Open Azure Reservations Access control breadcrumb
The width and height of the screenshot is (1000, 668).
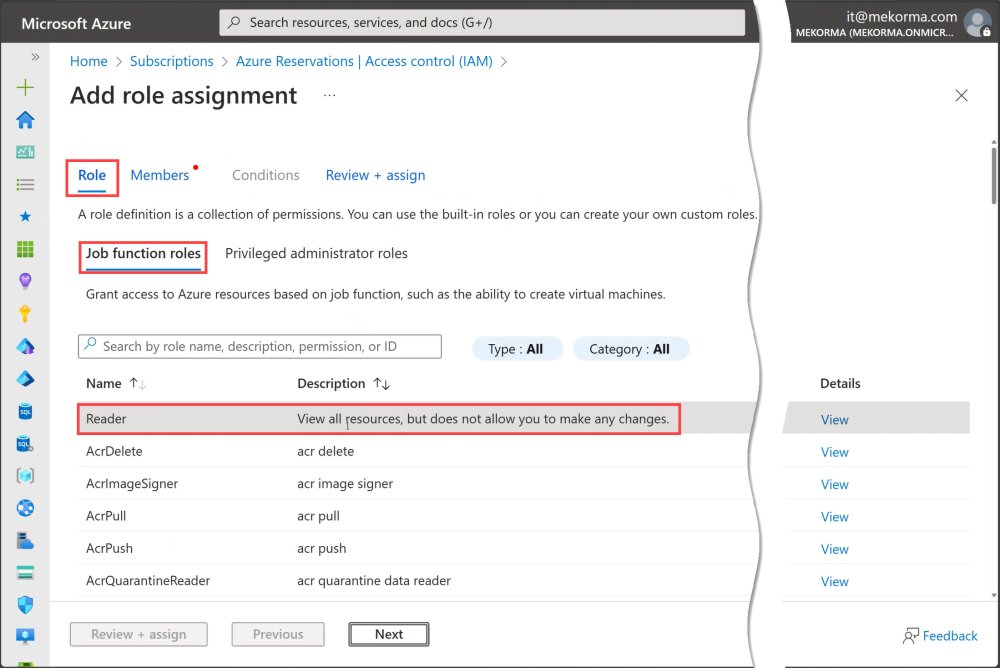pyautogui.click(x=364, y=61)
